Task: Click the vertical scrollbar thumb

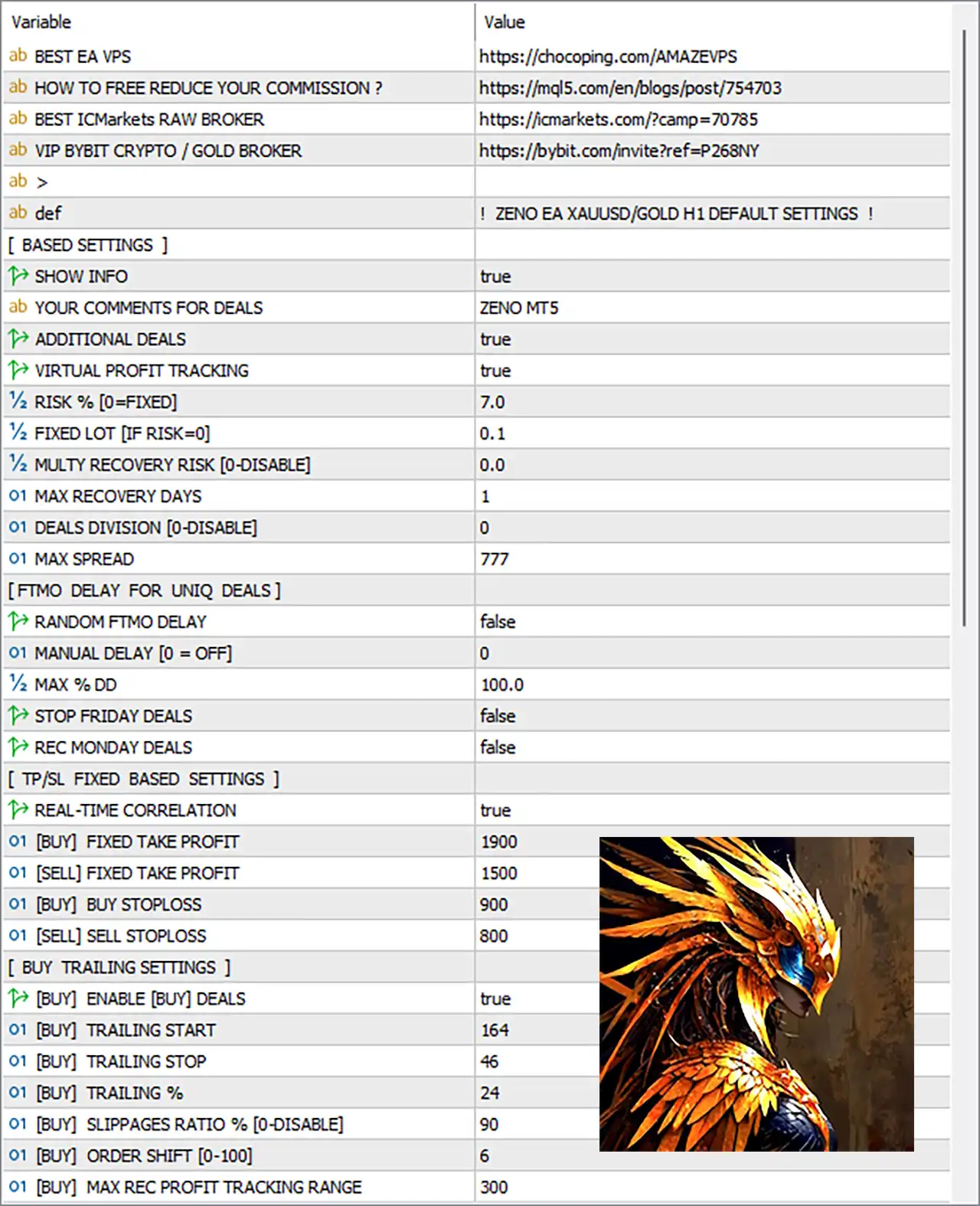Action: (964, 329)
